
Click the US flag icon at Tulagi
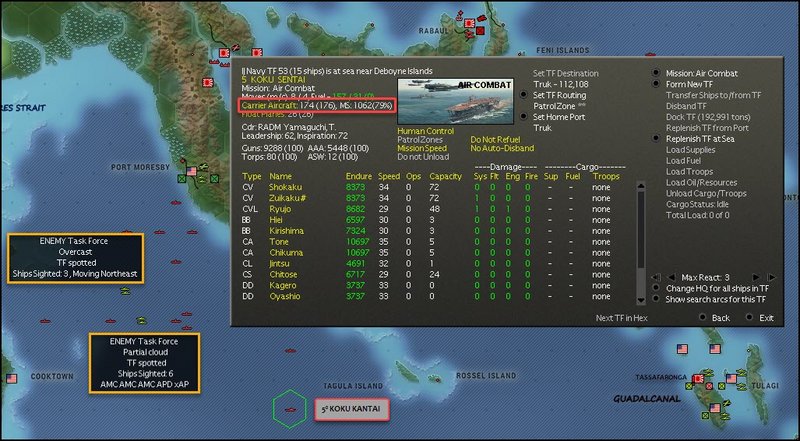pos(731,379)
